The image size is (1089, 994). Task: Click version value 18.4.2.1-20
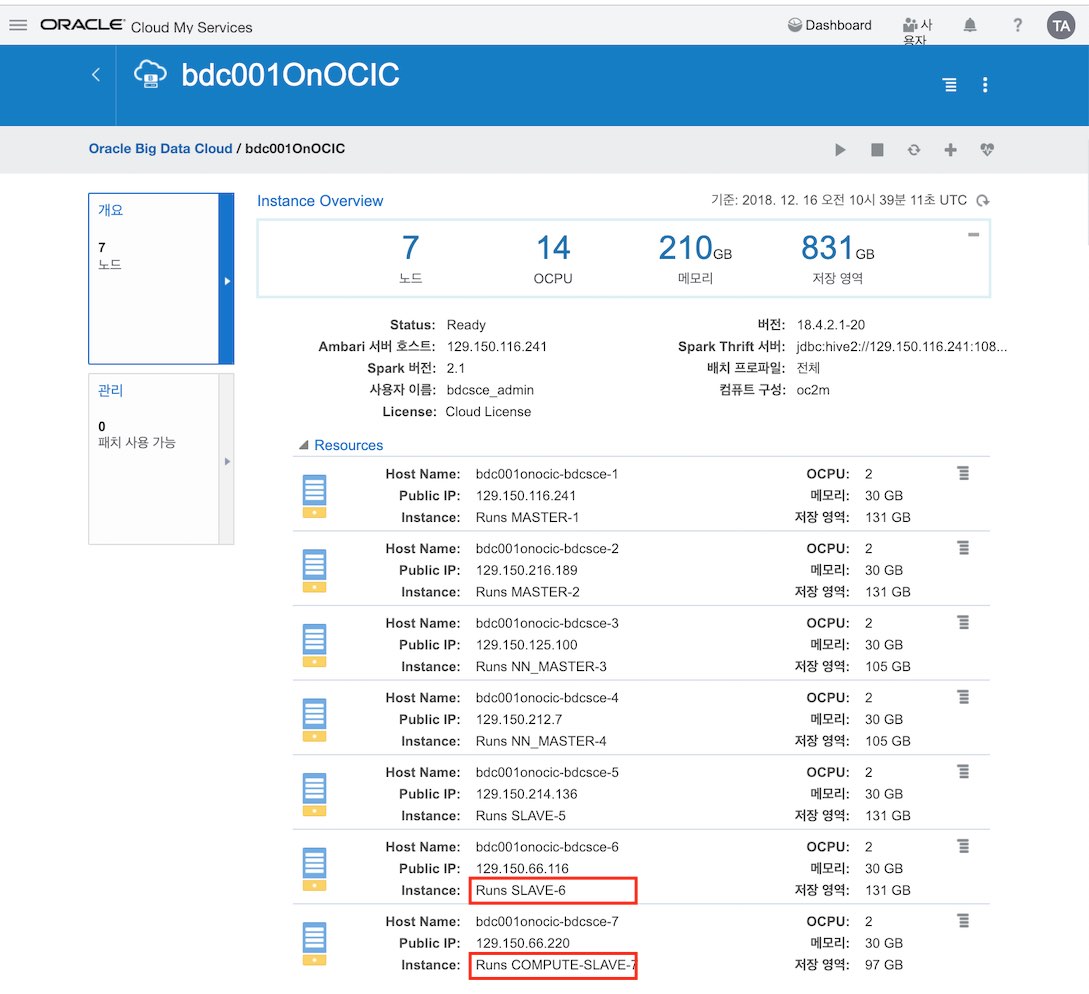tap(831, 324)
